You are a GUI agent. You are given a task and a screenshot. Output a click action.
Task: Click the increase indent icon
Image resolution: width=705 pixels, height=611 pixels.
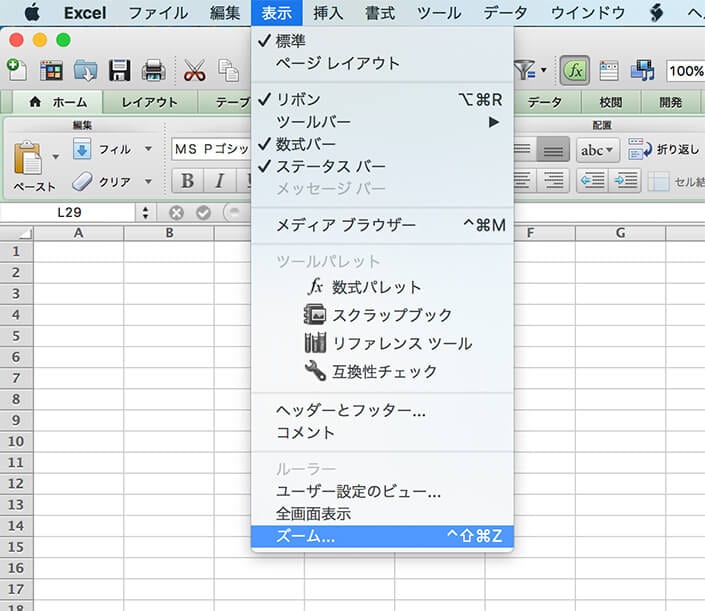[x=625, y=181]
